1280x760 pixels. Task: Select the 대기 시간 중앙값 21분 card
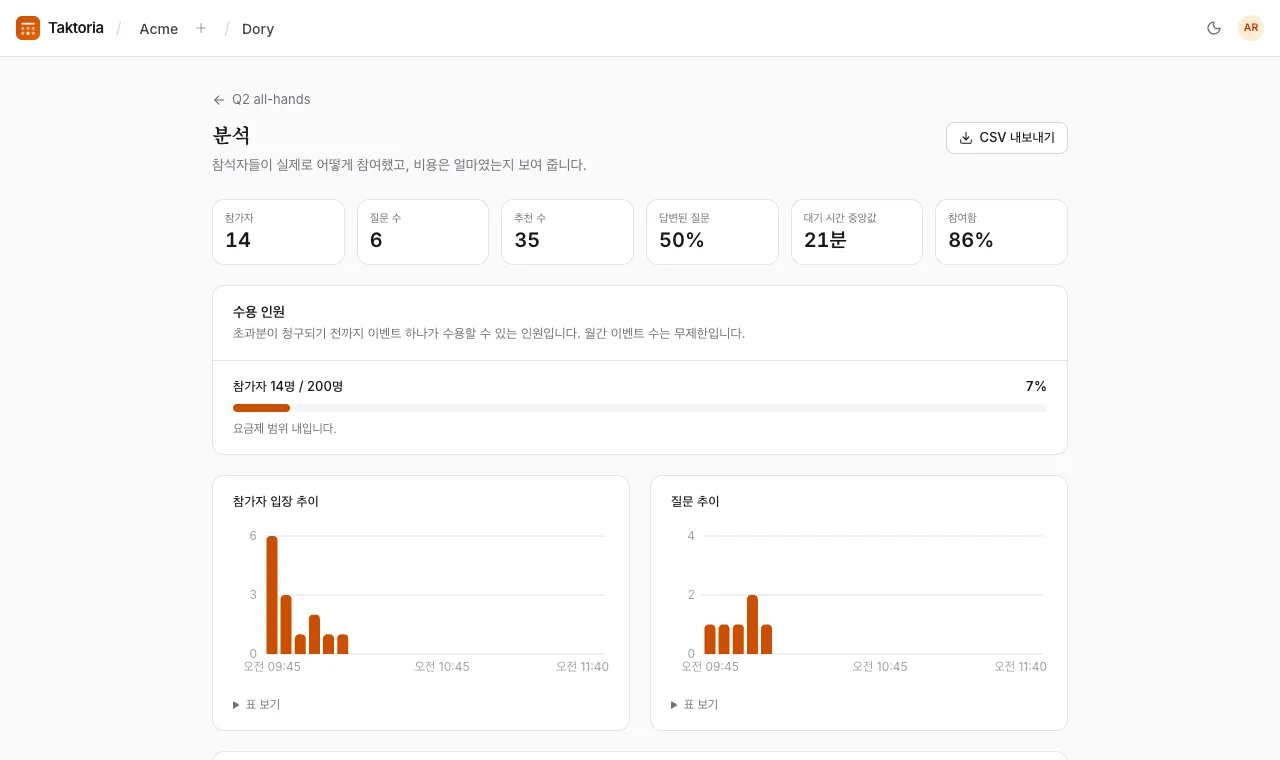click(857, 232)
